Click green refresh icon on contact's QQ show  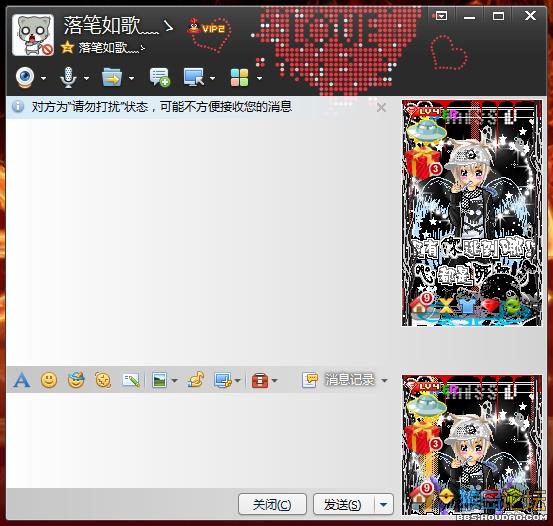click(512, 306)
